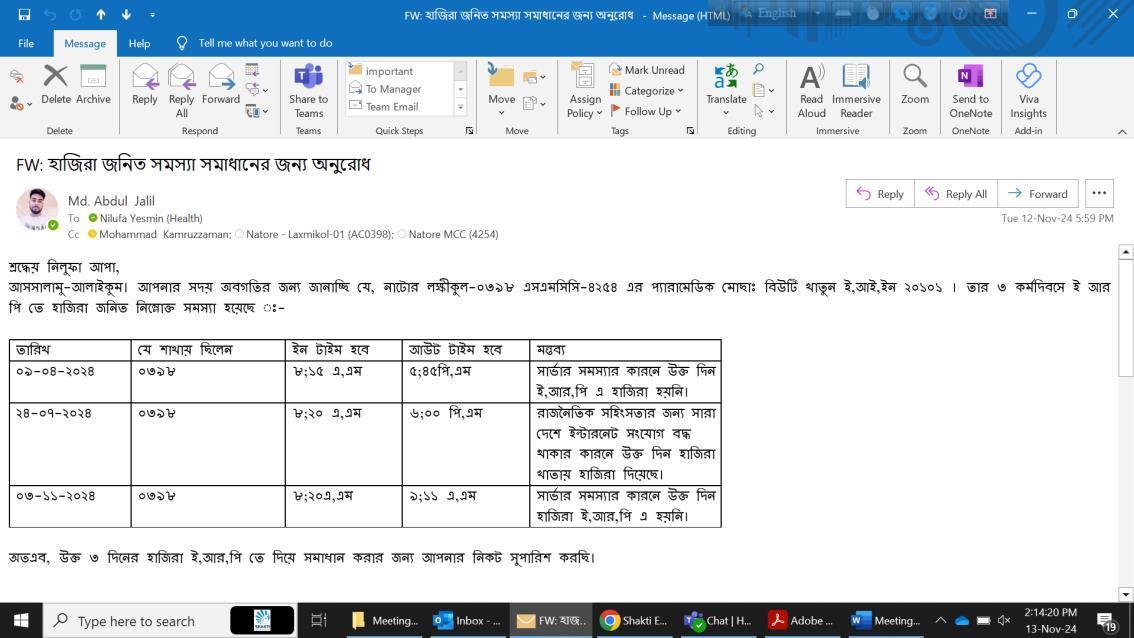This screenshot has width=1134, height=638.
Task: Open the Help tab
Action: (x=140, y=43)
